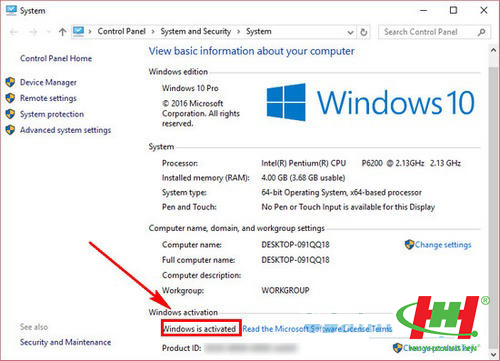
Task: Maximize the System window
Action: click(453, 11)
